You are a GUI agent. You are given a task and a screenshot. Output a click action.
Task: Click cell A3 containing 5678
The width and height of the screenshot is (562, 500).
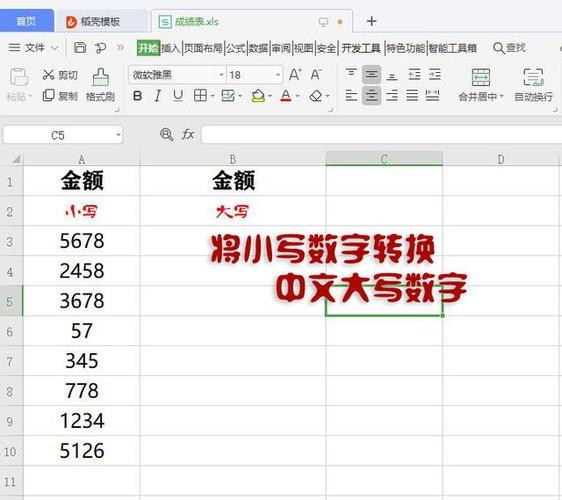pos(81,241)
